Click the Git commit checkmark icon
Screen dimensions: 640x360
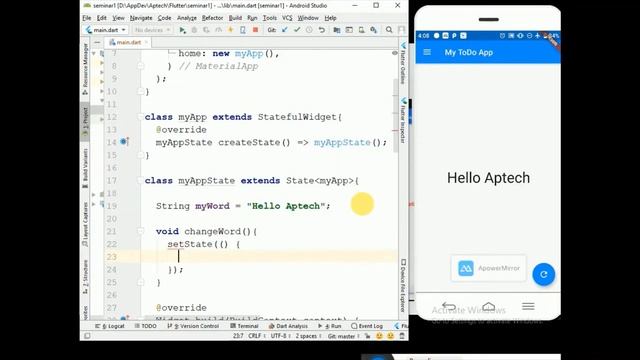(297, 30)
